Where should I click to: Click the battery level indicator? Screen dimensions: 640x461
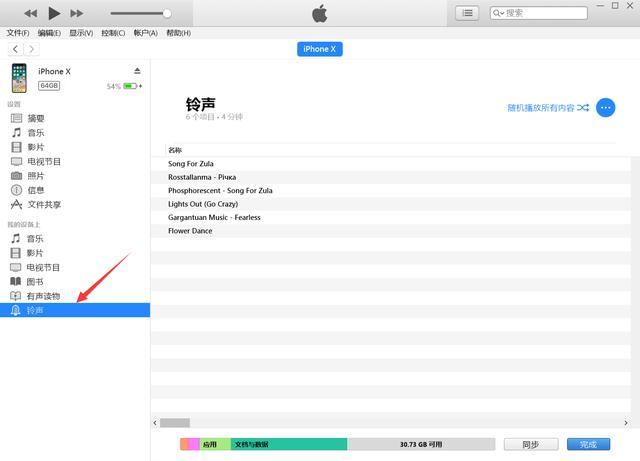tap(130, 86)
